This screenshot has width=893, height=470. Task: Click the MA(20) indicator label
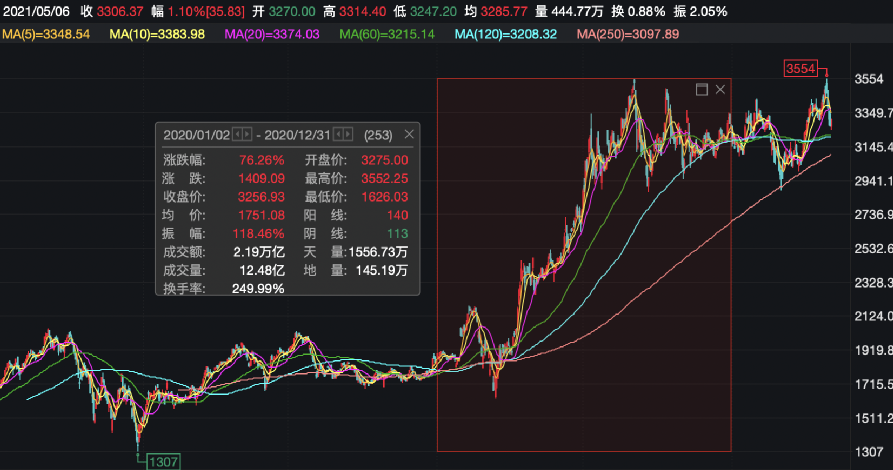point(272,34)
